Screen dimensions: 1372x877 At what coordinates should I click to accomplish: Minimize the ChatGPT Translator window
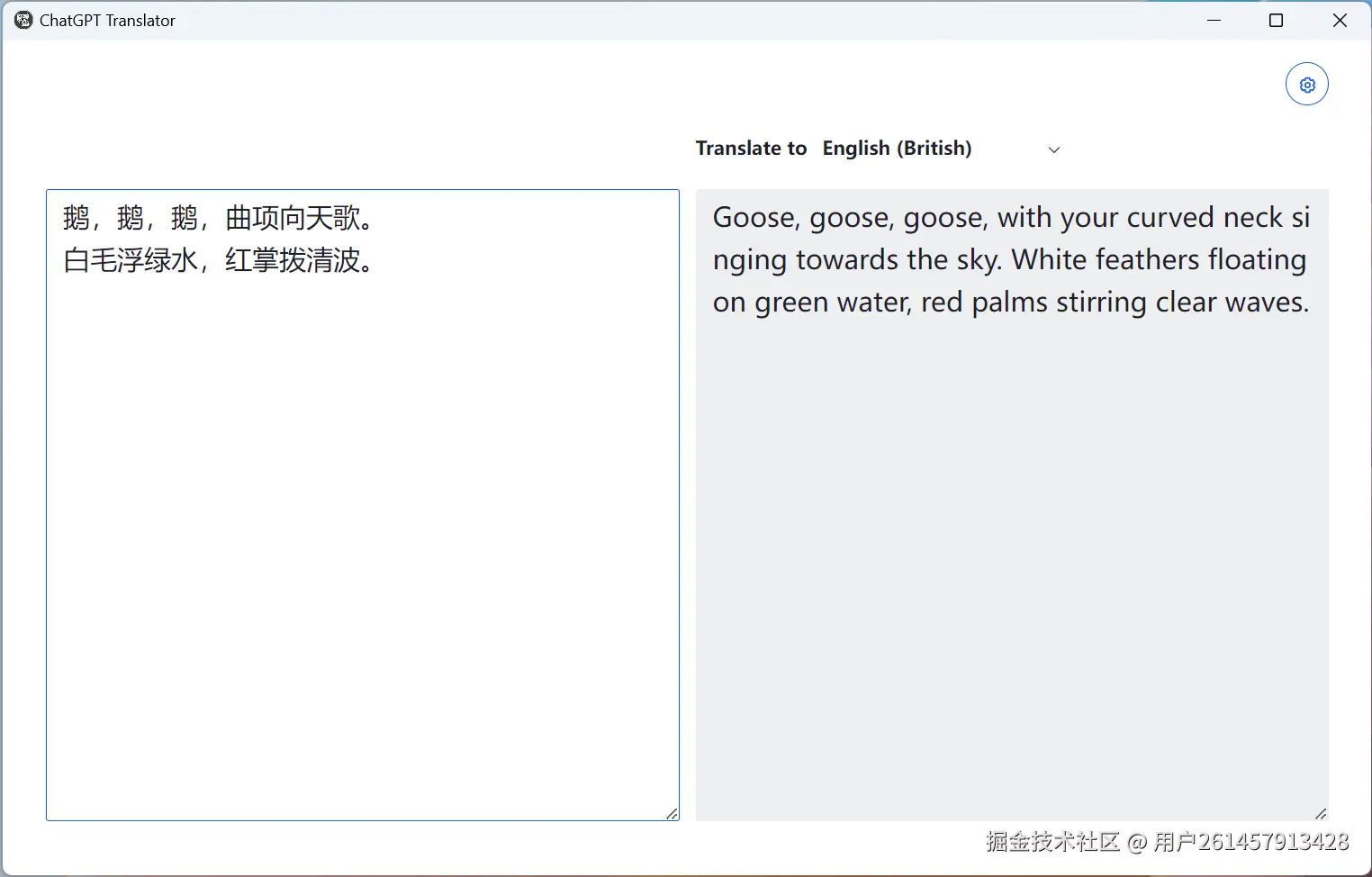coord(1214,20)
